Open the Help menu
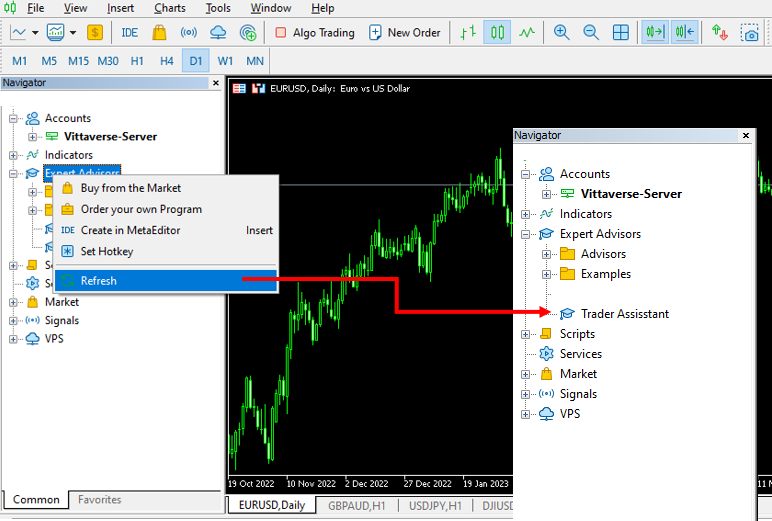Viewport: 772px width, 521px height. (x=322, y=8)
